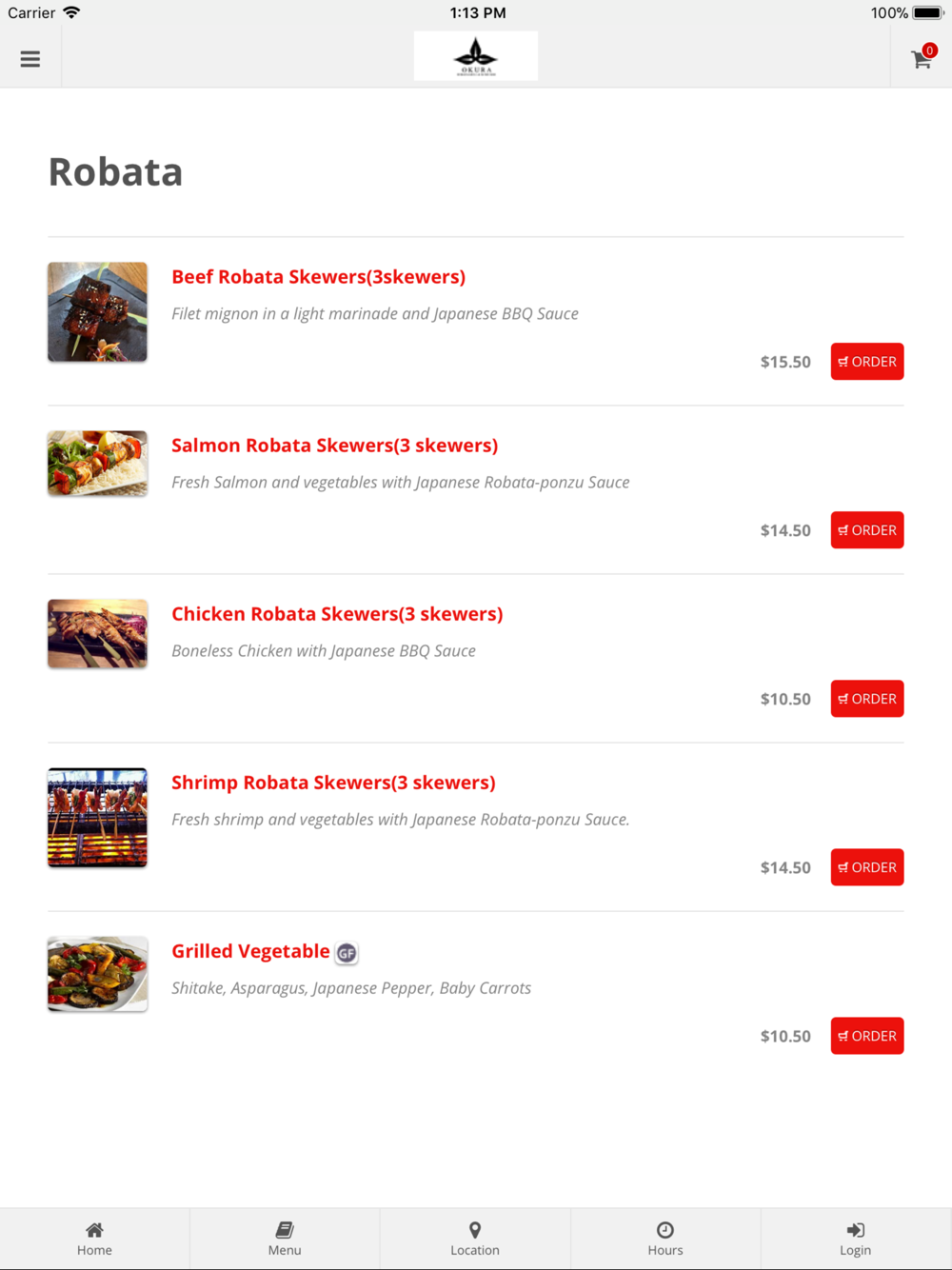Image resolution: width=952 pixels, height=1270 pixels.
Task: Order the Beef Robata Skewers
Action: pos(867,362)
